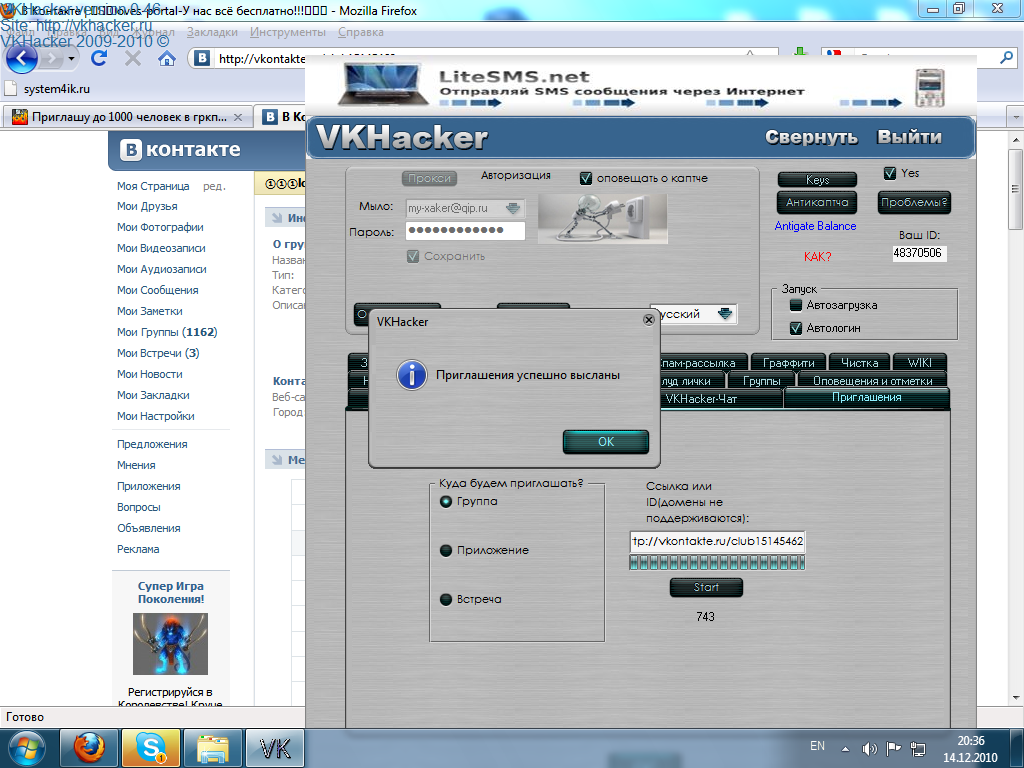This screenshot has width=1024, height=768.
Task: Open Мои Сообщения link
Action: [x=157, y=290]
